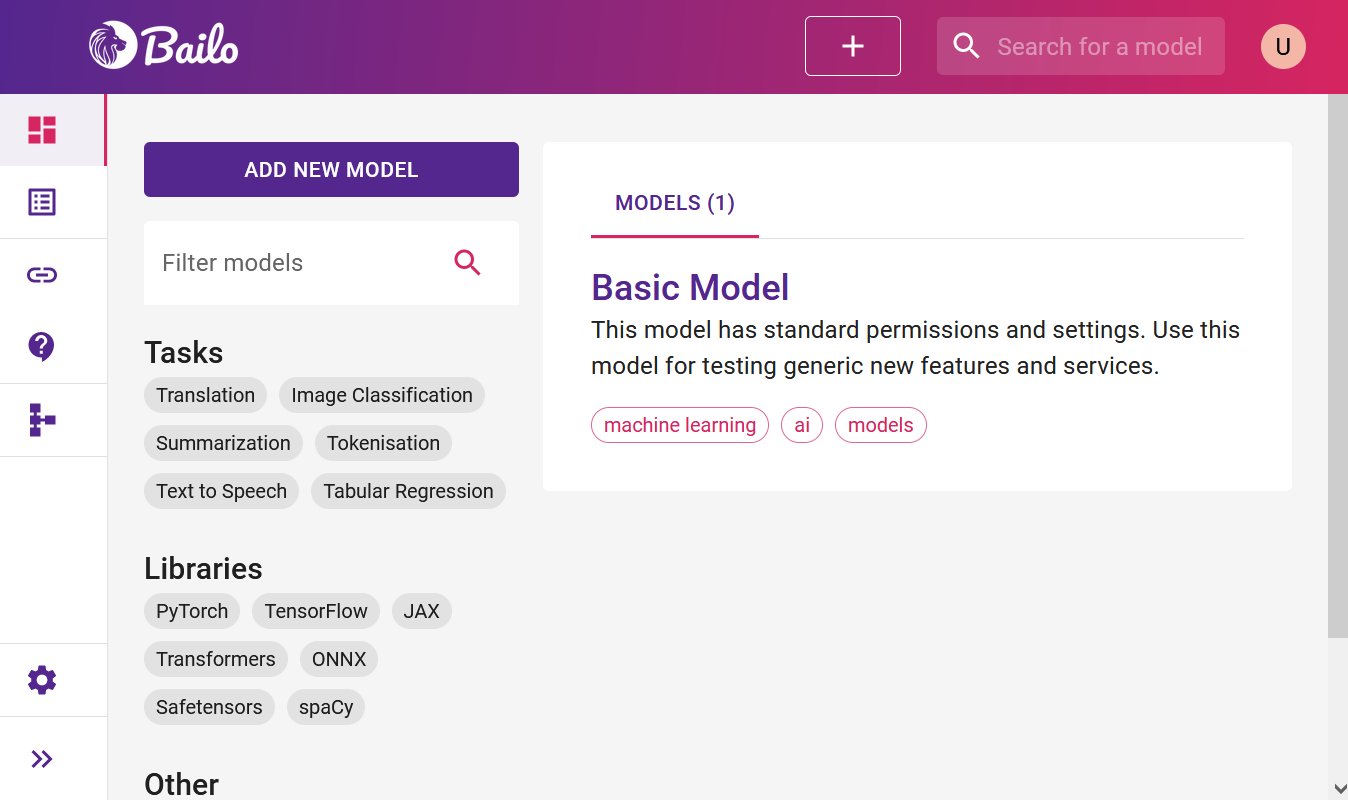Open the settings gear icon
The height and width of the screenshot is (800, 1348).
point(41,679)
